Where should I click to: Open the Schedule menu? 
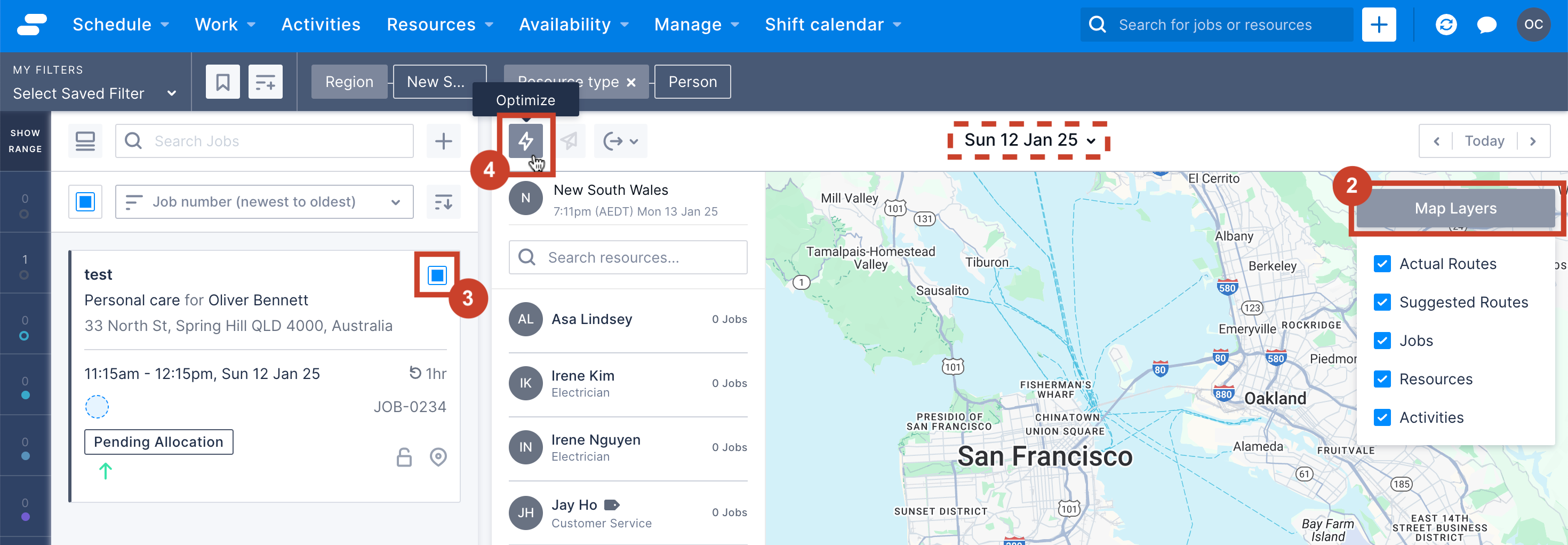click(x=120, y=25)
